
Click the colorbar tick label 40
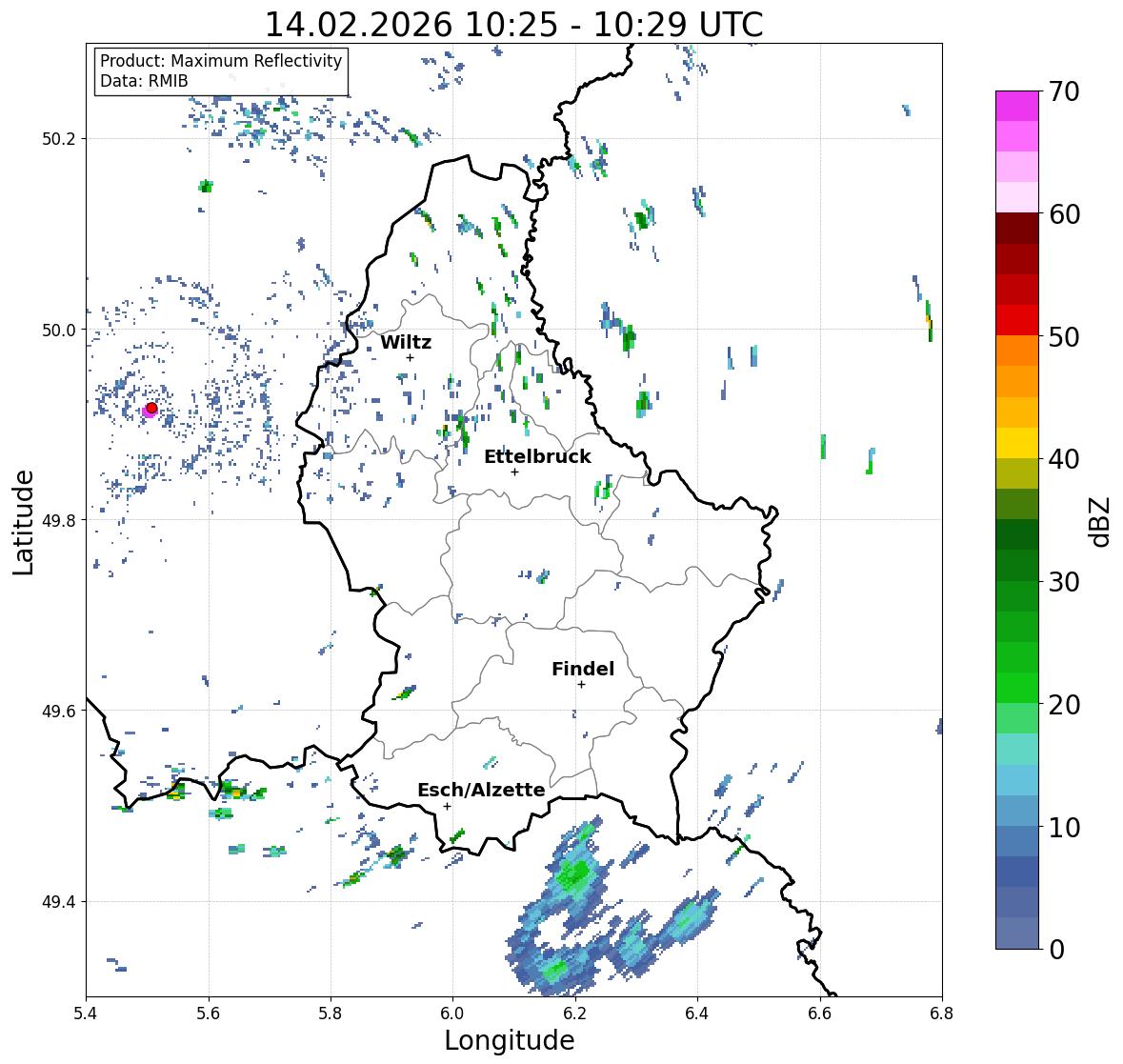coord(1064,459)
